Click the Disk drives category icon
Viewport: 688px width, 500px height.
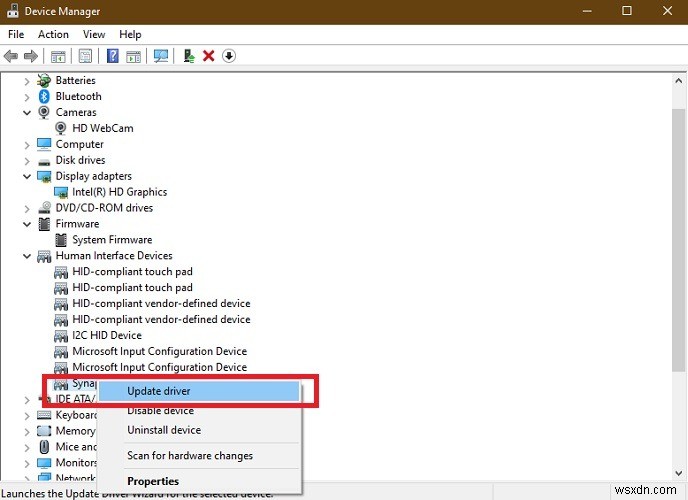(x=44, y=161)
